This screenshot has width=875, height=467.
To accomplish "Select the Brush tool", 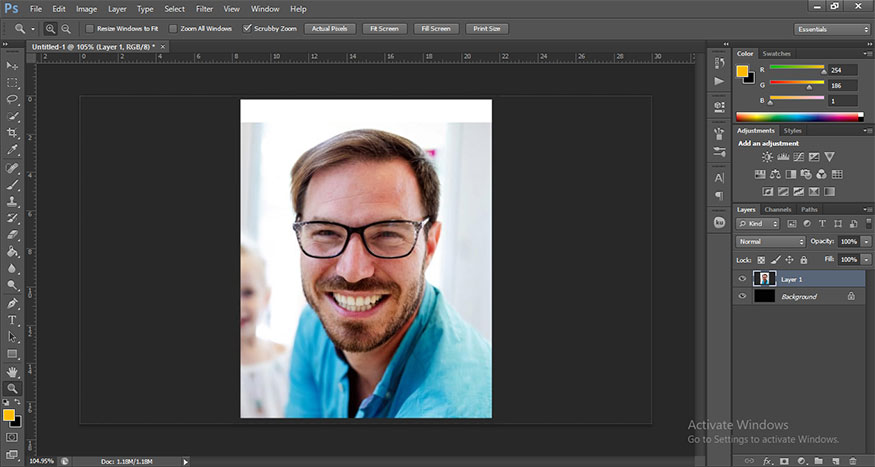I will 12,185.
